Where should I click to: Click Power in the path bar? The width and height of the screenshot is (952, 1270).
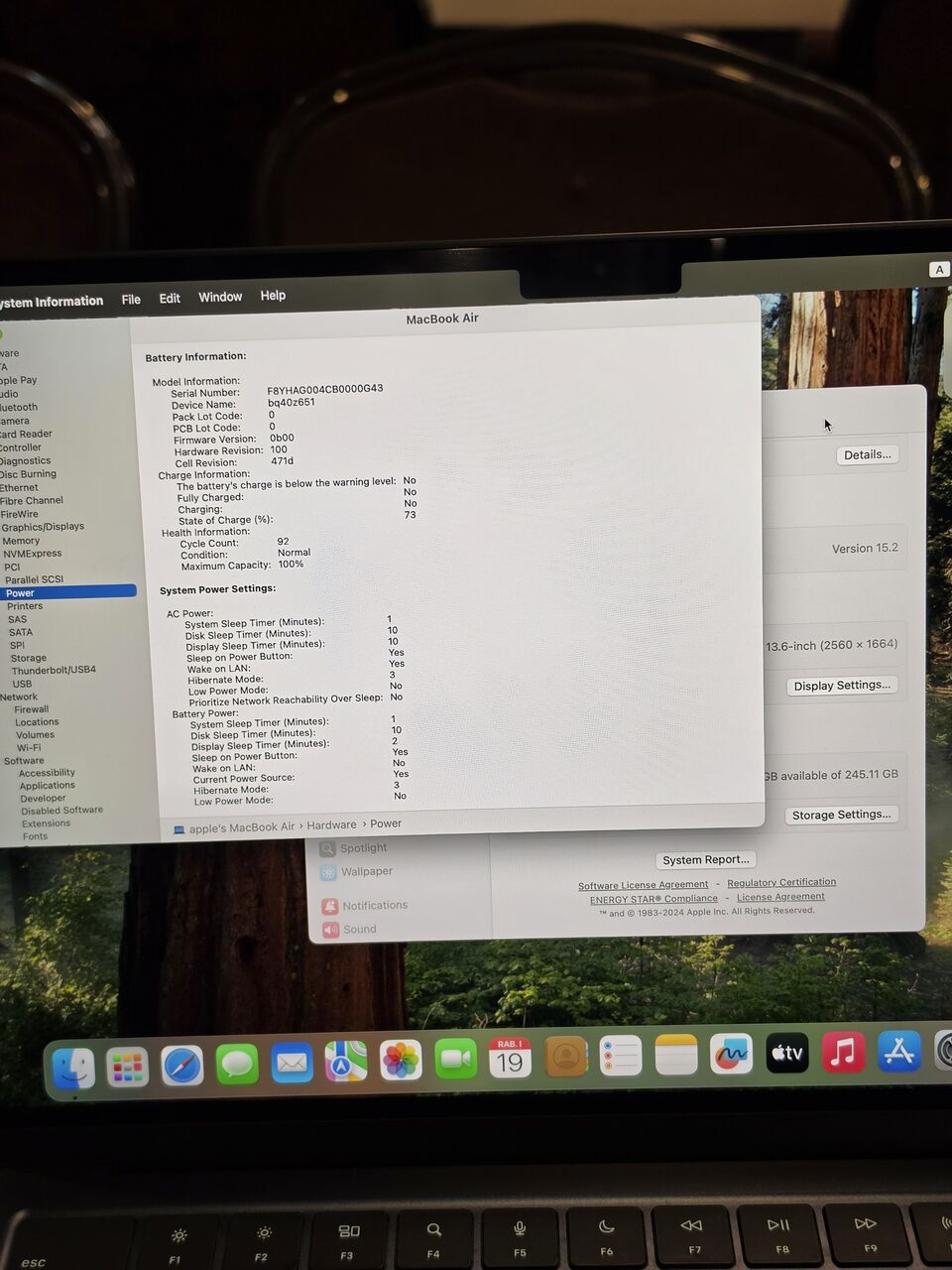tap(386, 824)
